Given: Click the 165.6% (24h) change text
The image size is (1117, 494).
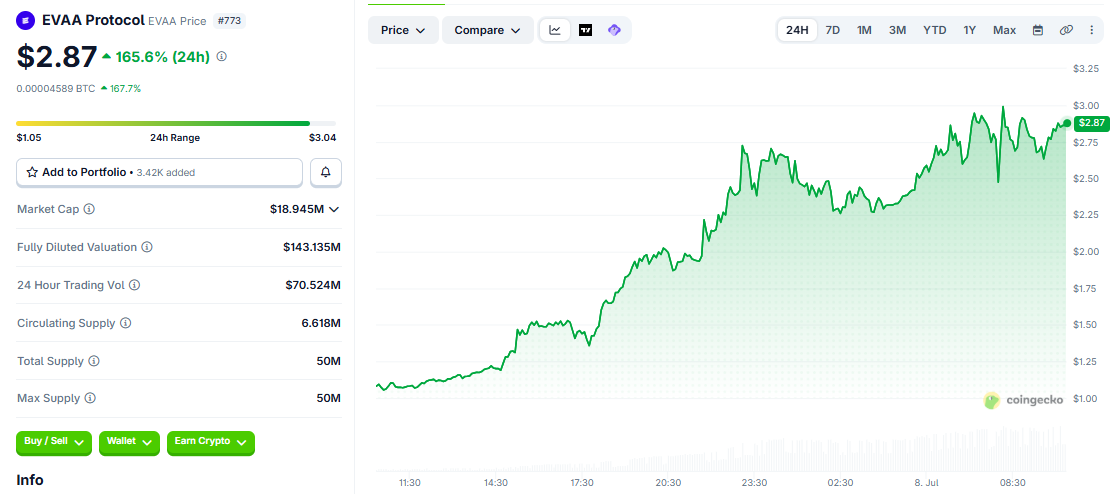Looking at the screenshot, I should click(x=162, y=56).
